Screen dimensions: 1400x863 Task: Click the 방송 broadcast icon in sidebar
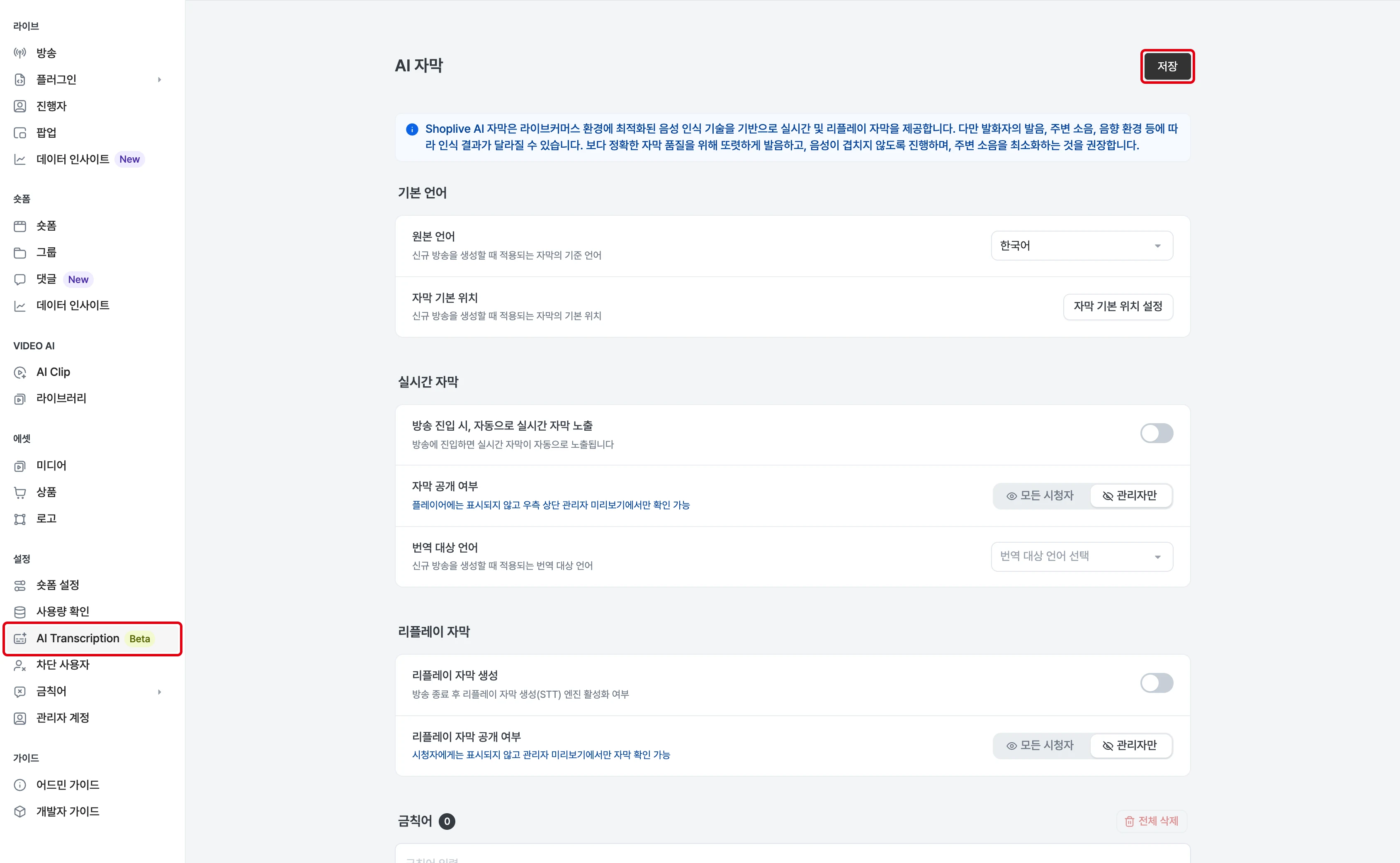[x=20, y=53]
